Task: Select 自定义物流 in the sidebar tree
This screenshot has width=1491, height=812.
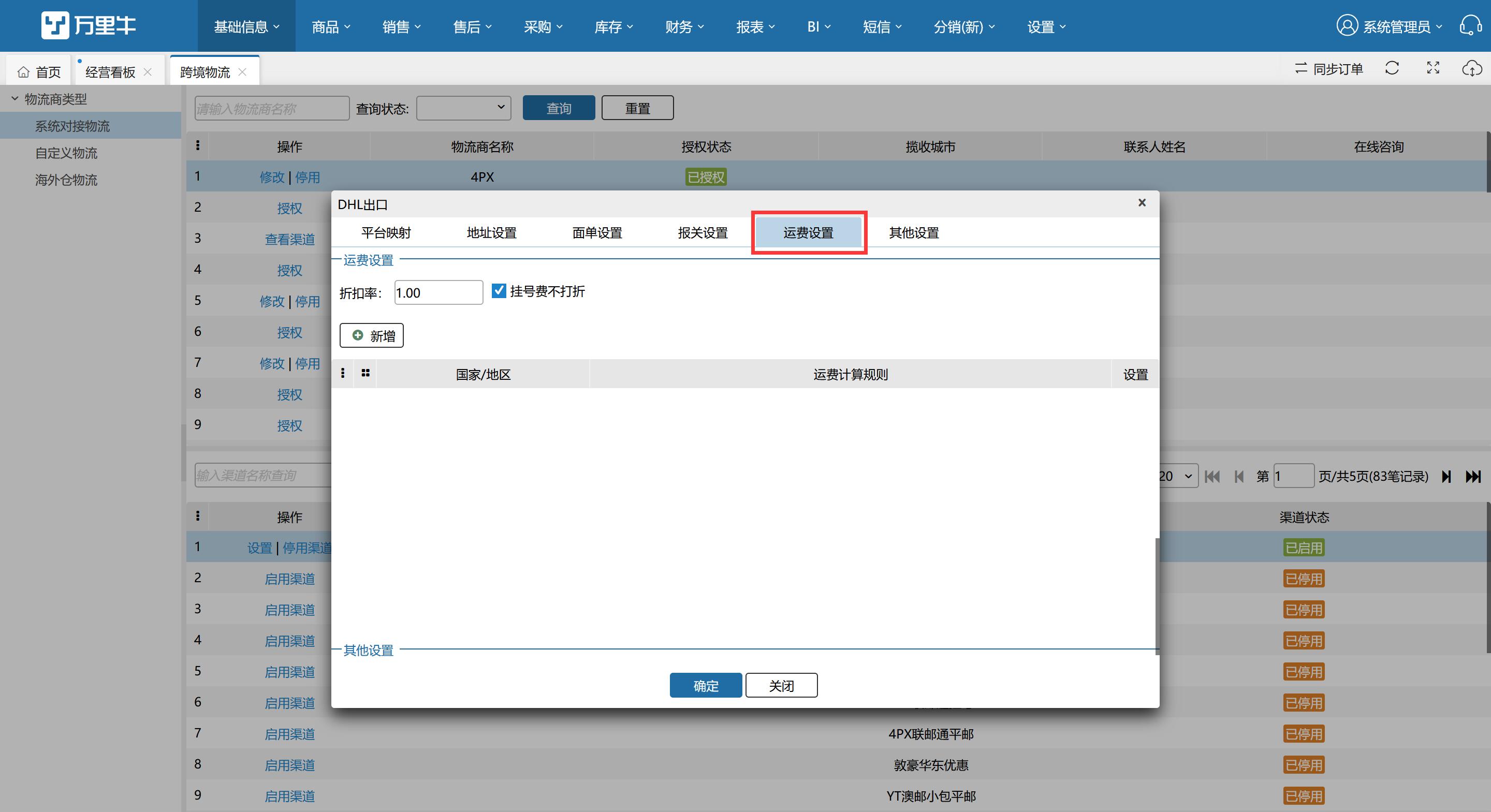Action: [66, 153]
